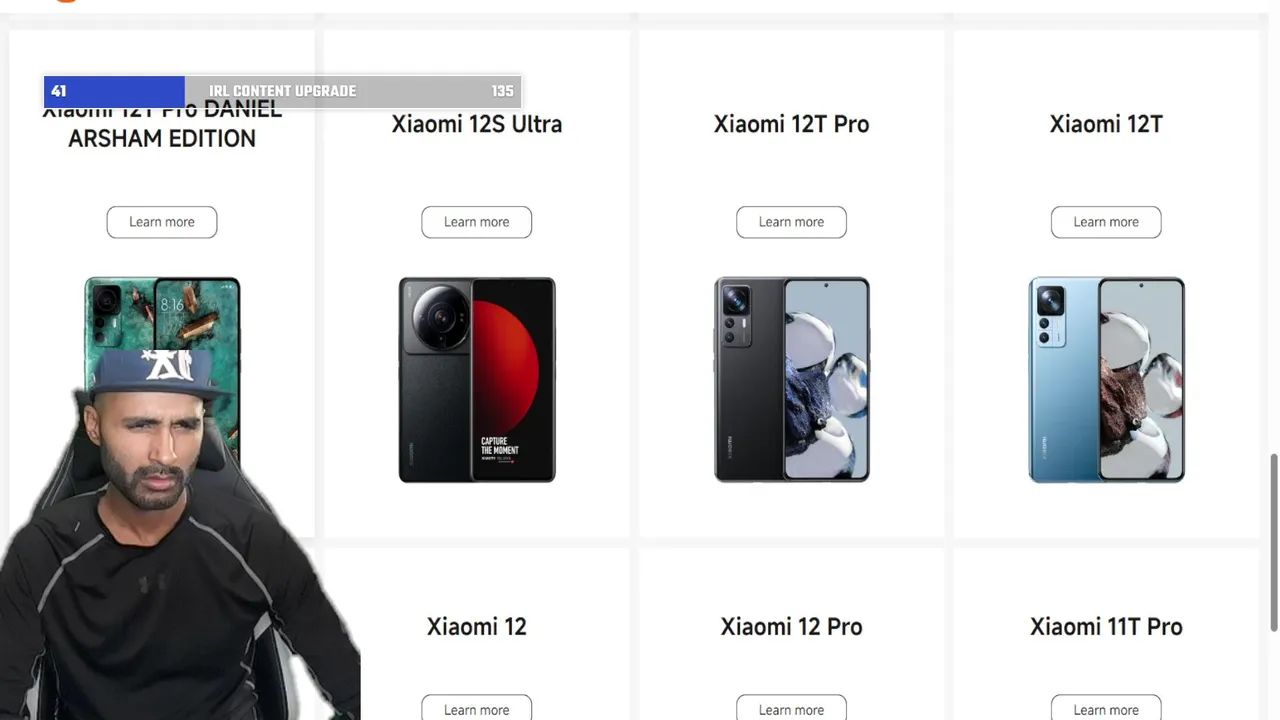Click the Xiaomi 12T Pro title
Viewport: 1280px width, 720px height.
coord(791,124)
